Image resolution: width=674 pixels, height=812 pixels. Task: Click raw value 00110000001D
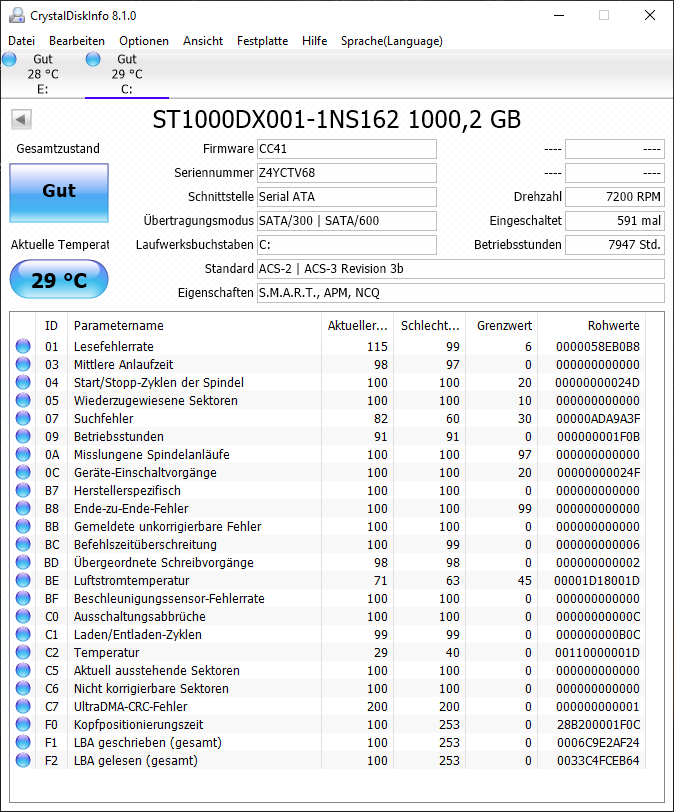pos(597,652)
